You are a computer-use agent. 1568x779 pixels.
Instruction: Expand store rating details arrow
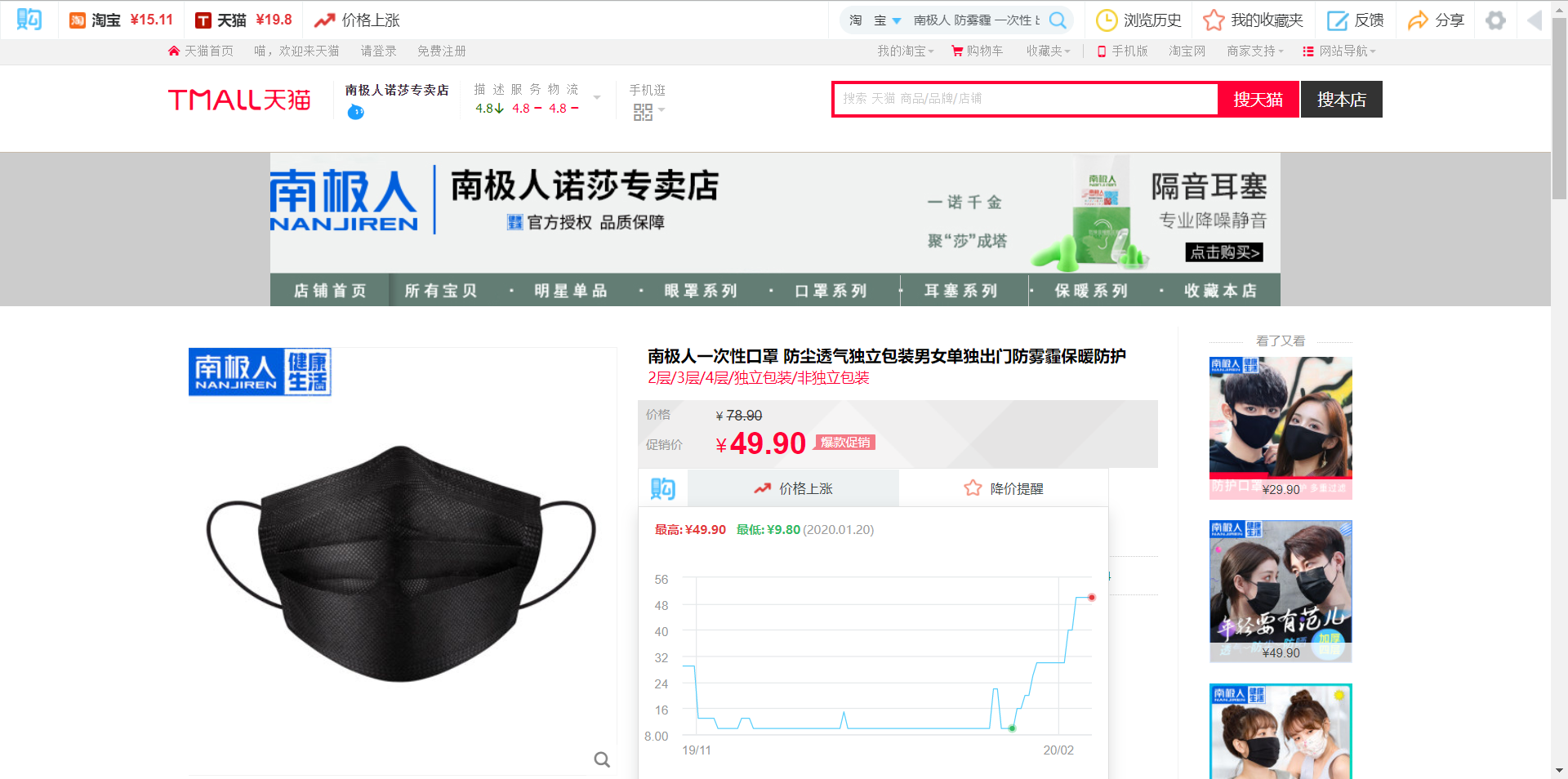(x=597, y=98)
